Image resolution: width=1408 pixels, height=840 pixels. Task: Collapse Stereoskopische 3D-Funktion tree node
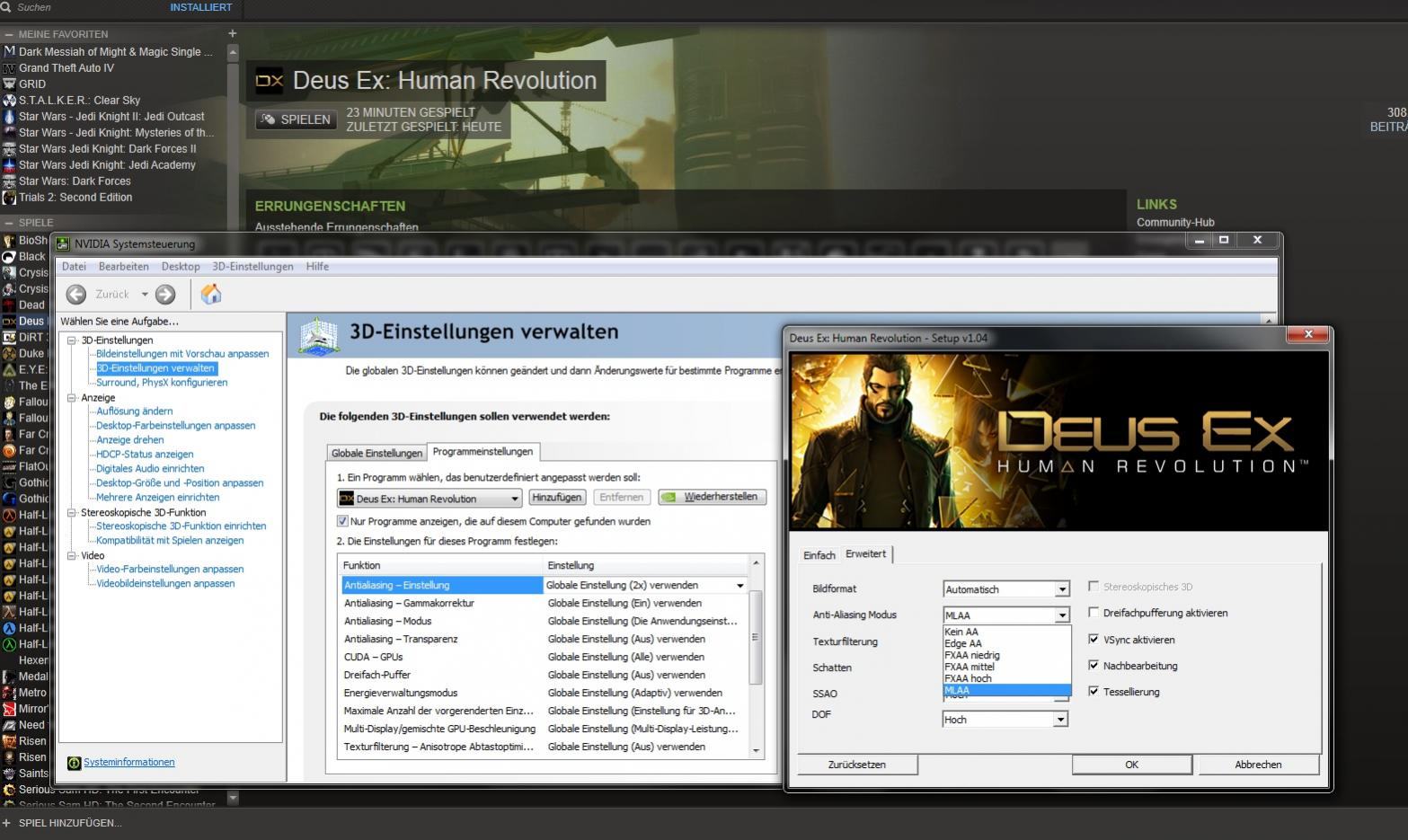click(x=72, y=513)
